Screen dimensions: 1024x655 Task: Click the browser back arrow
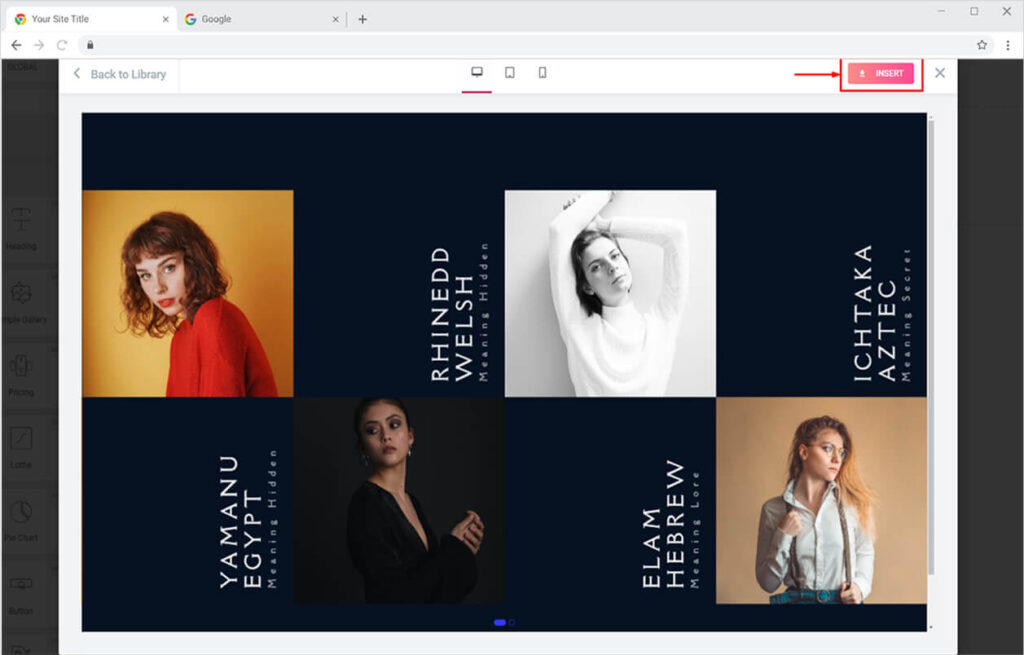[x=16, y=45]
